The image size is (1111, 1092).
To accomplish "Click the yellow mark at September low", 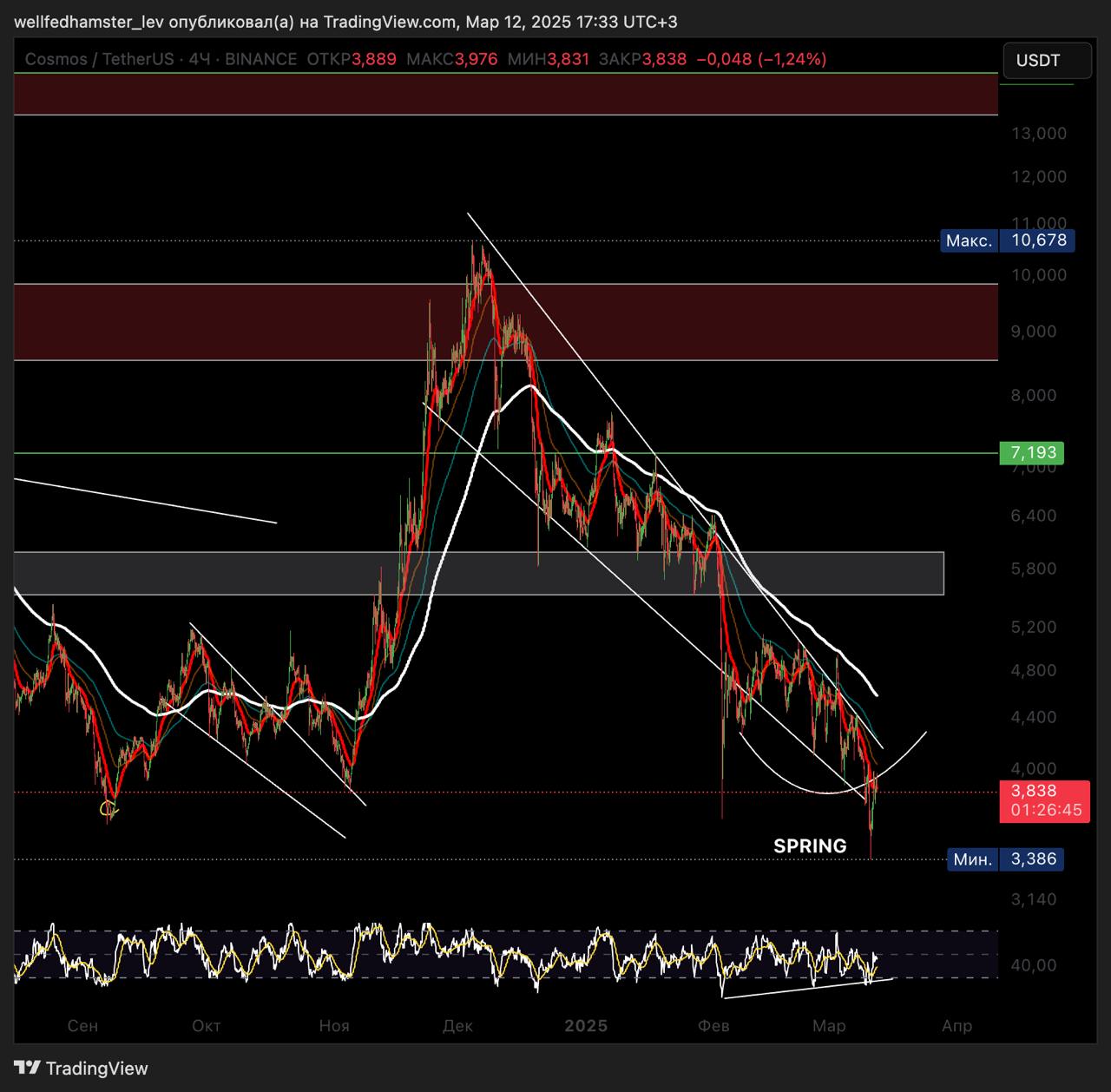I will (x=108, y=809).
